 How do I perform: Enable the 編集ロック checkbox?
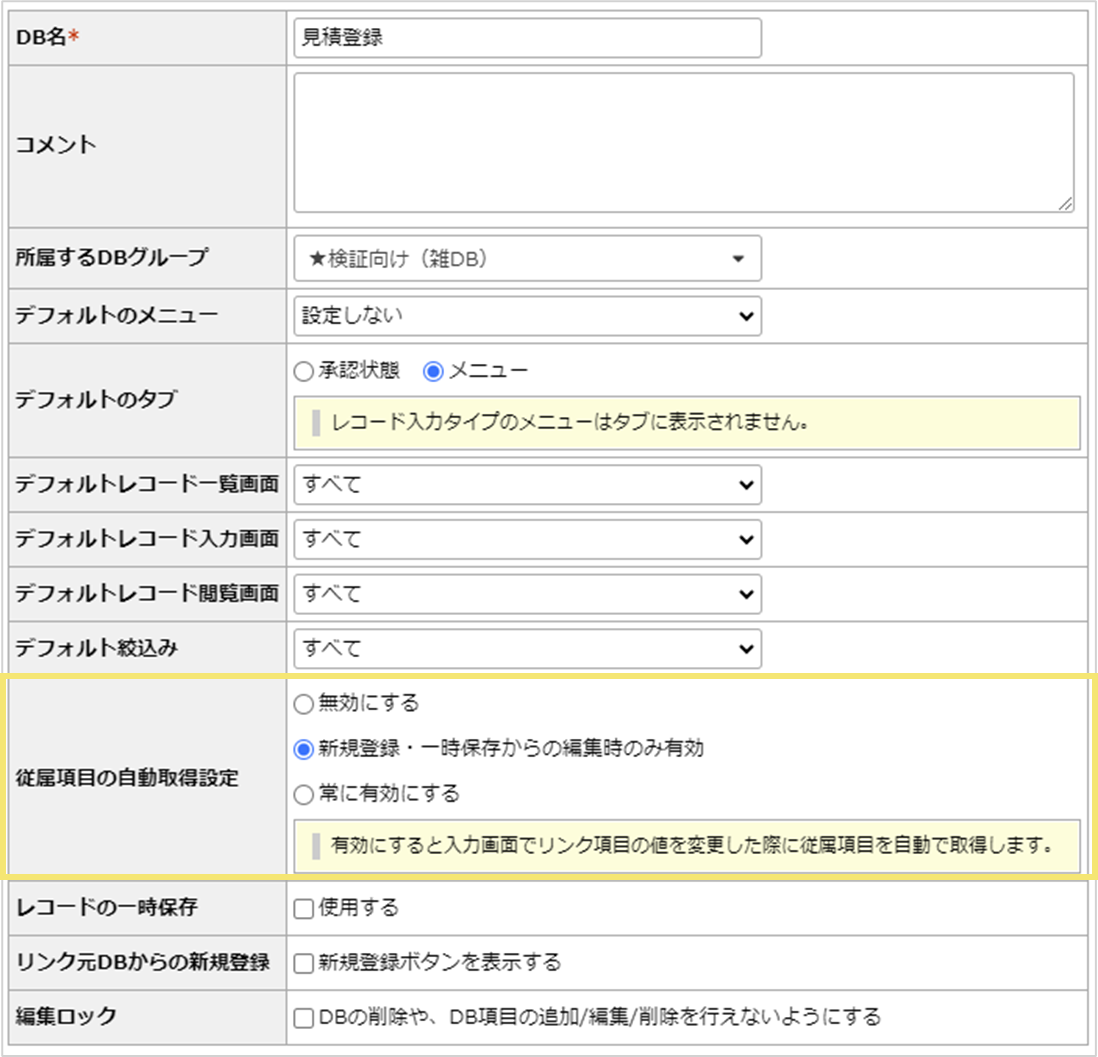coord(301,1015)
